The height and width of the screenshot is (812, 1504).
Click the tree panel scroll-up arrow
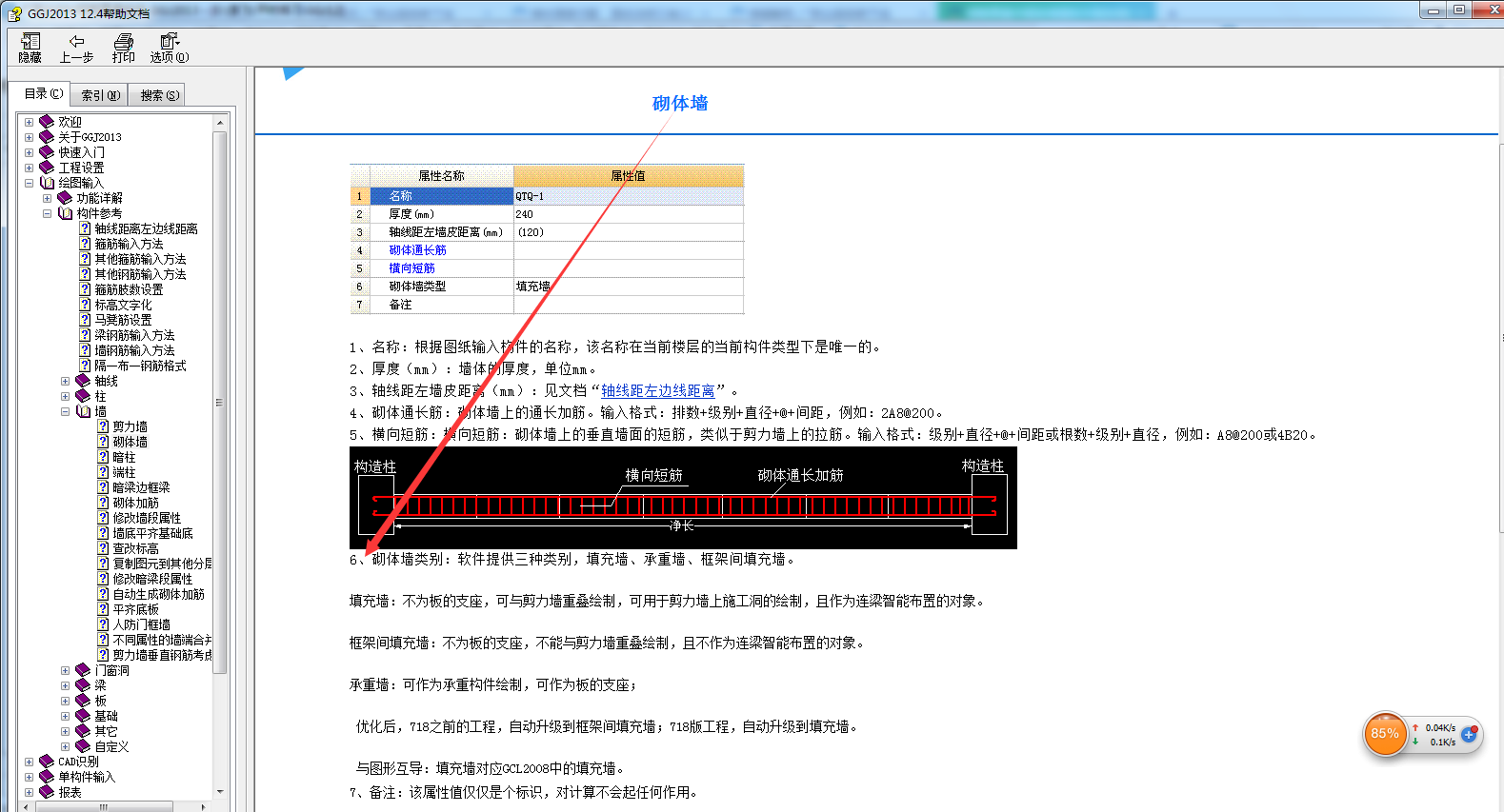pyautogui.click(x=220, y=122)
